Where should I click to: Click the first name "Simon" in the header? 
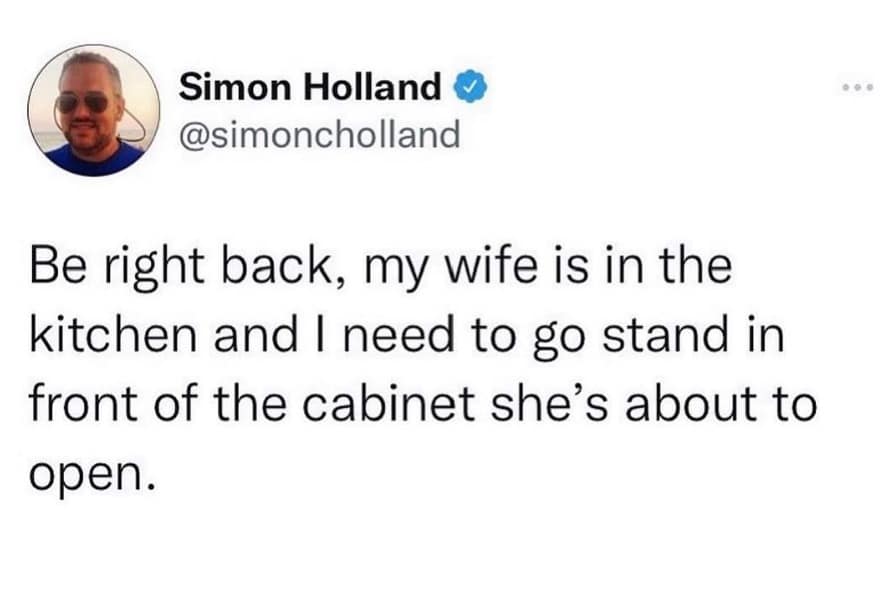pyautogui.click(x=214, y=90)
